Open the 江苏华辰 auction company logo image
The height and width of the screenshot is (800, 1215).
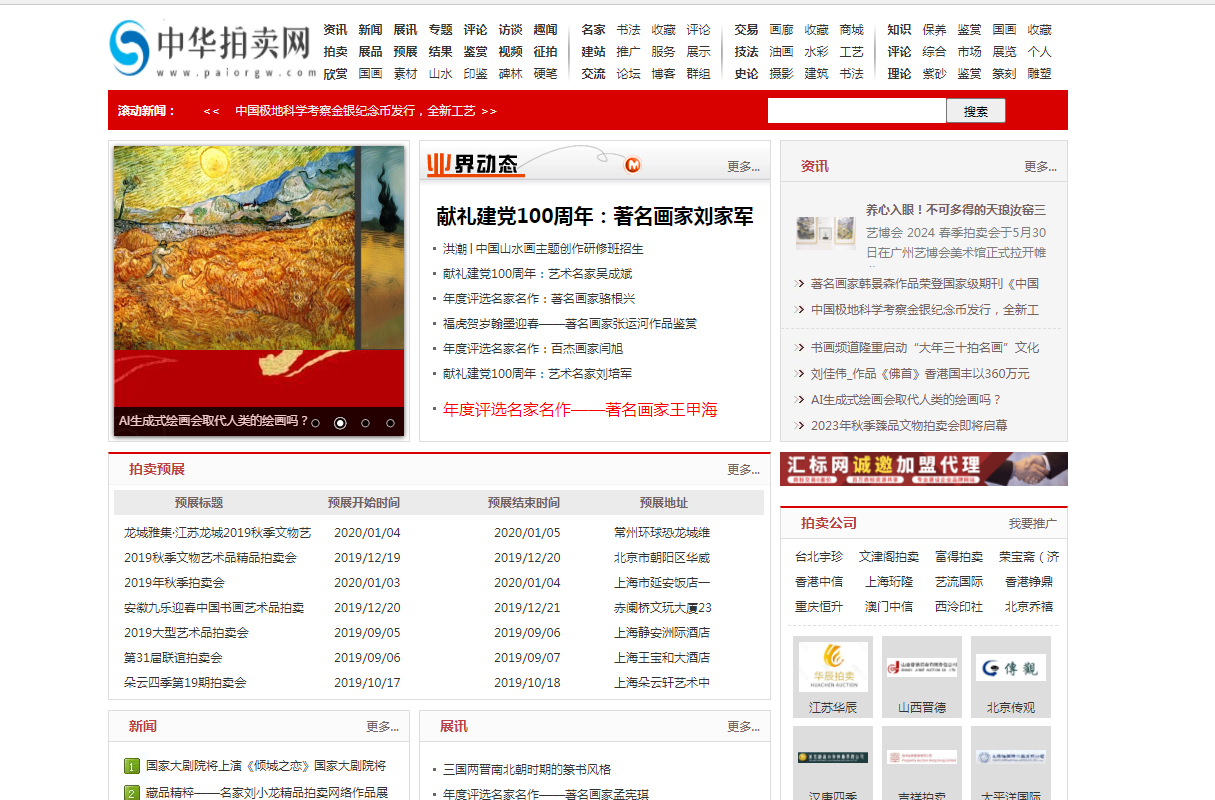pyautogui.click(x=833, y=667)
